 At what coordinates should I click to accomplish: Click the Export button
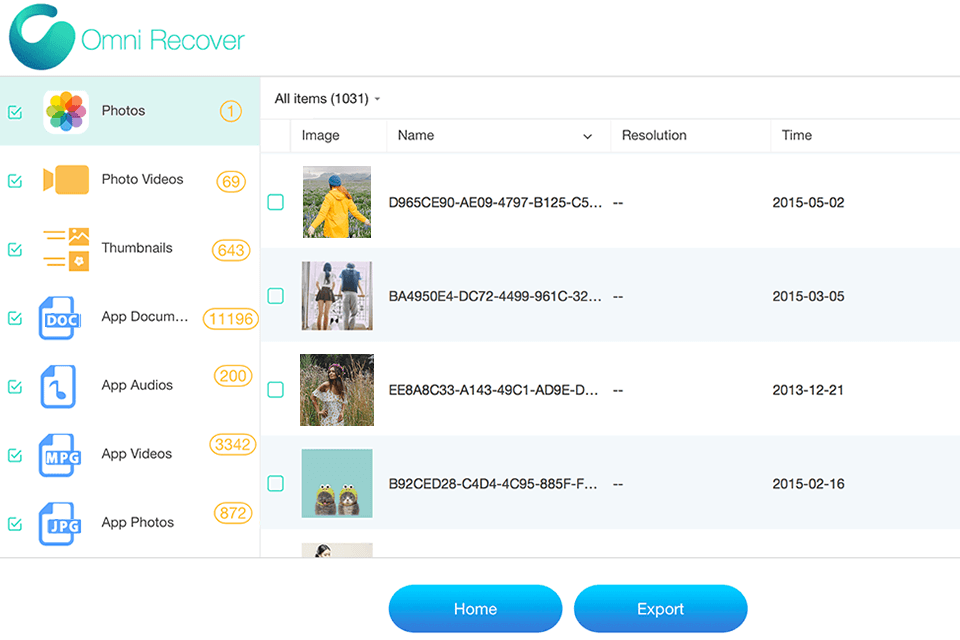point(661,609)
